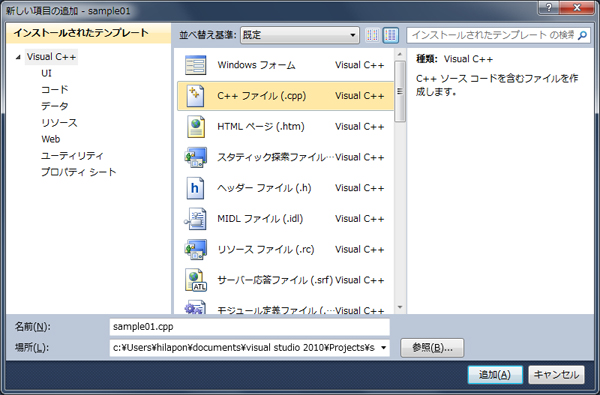This screenshot has width=600, height=395.
Task: Select the UI category
Action: [46, 73]
